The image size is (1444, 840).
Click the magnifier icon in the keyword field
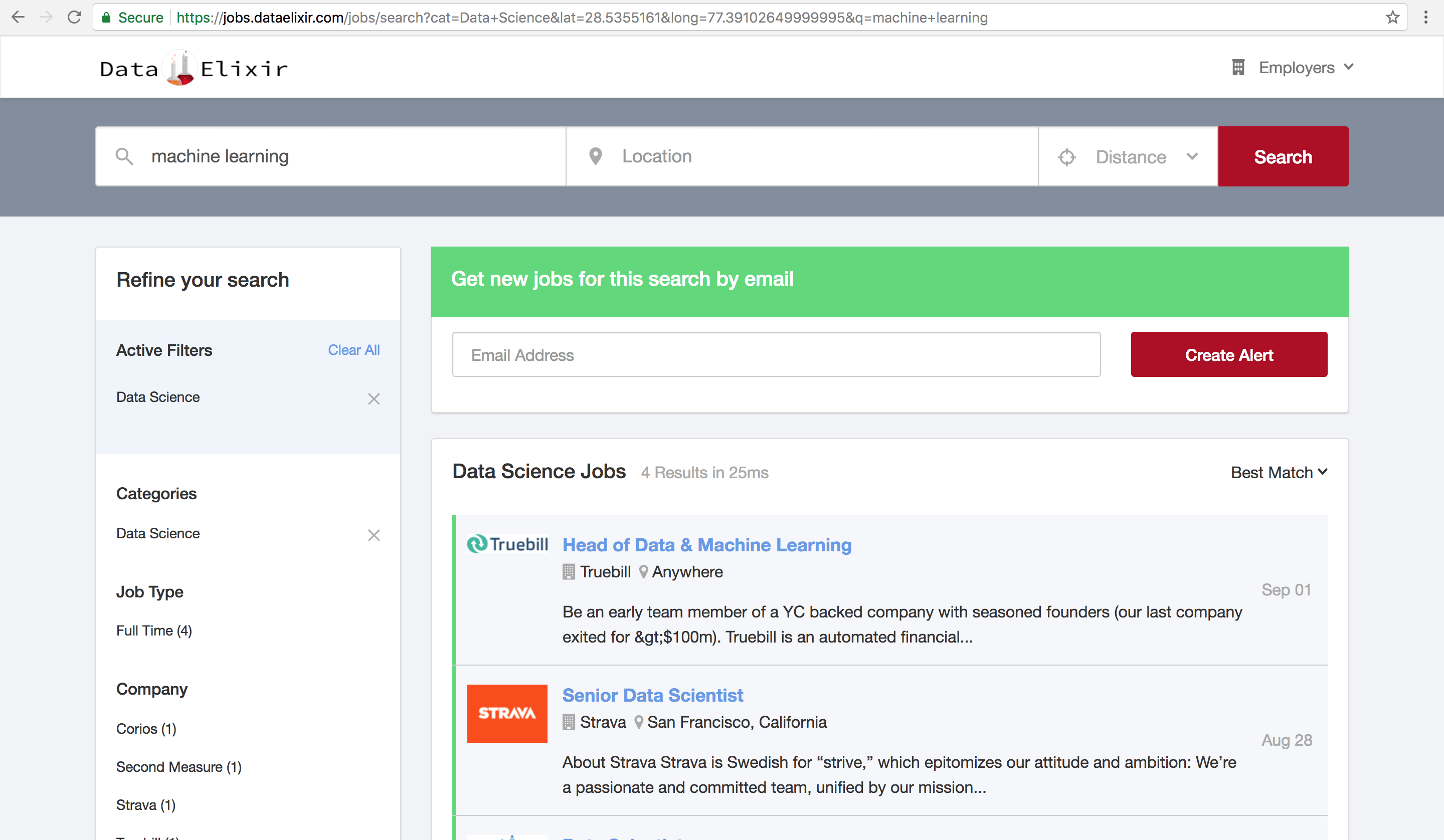click(124, 156)
